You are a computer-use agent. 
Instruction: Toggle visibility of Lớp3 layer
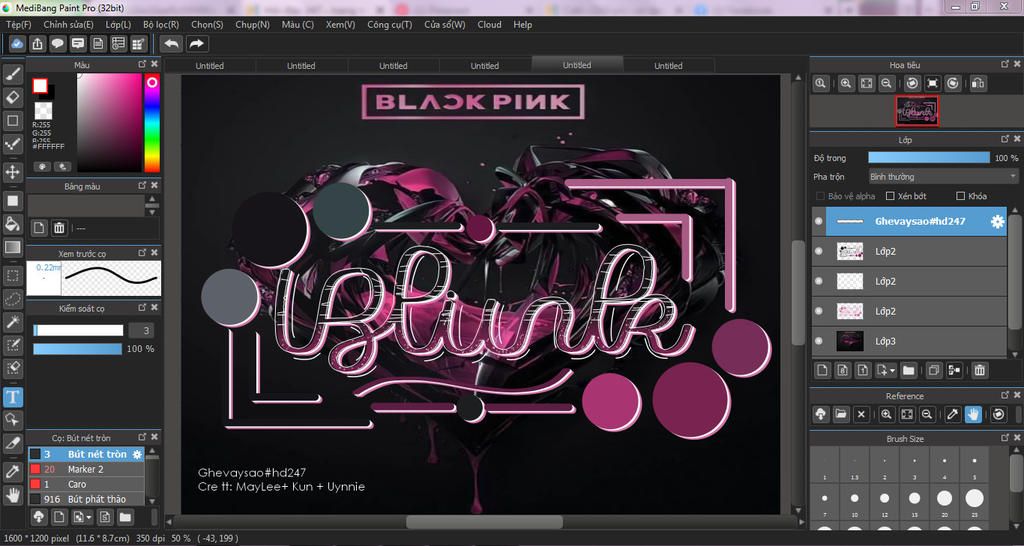pyautogui.click(x=819, y=341)
